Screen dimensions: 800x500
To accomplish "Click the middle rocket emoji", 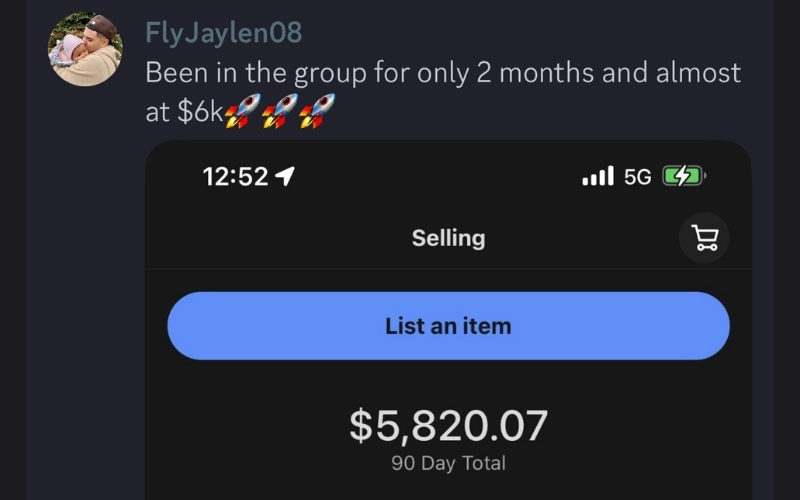I will pyautogui.click(x=277, y=111).
